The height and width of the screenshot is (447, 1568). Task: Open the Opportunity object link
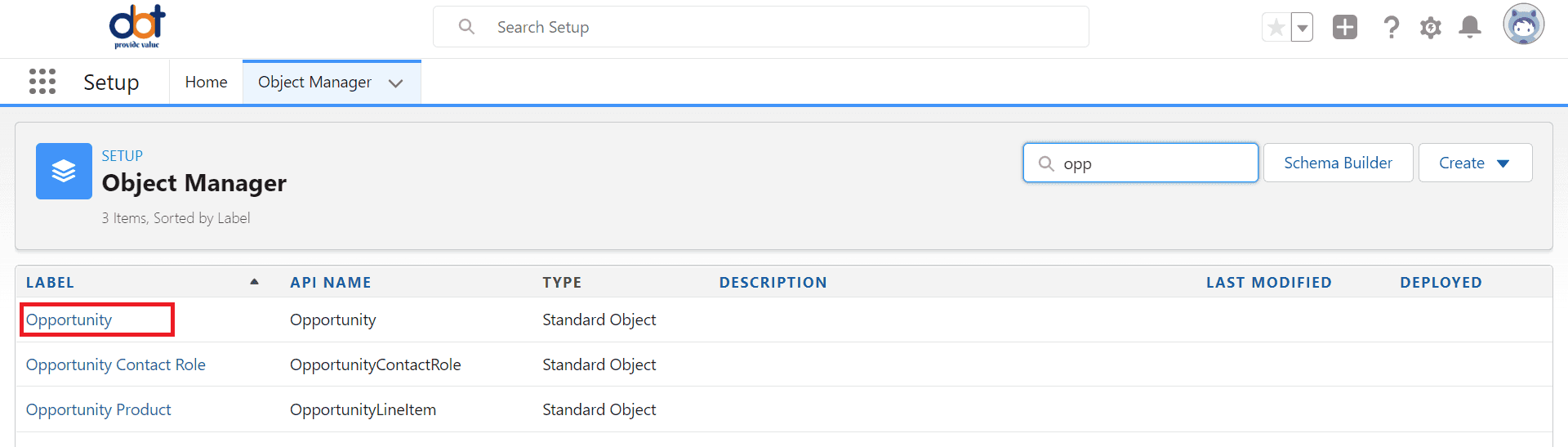click(69, 320)
